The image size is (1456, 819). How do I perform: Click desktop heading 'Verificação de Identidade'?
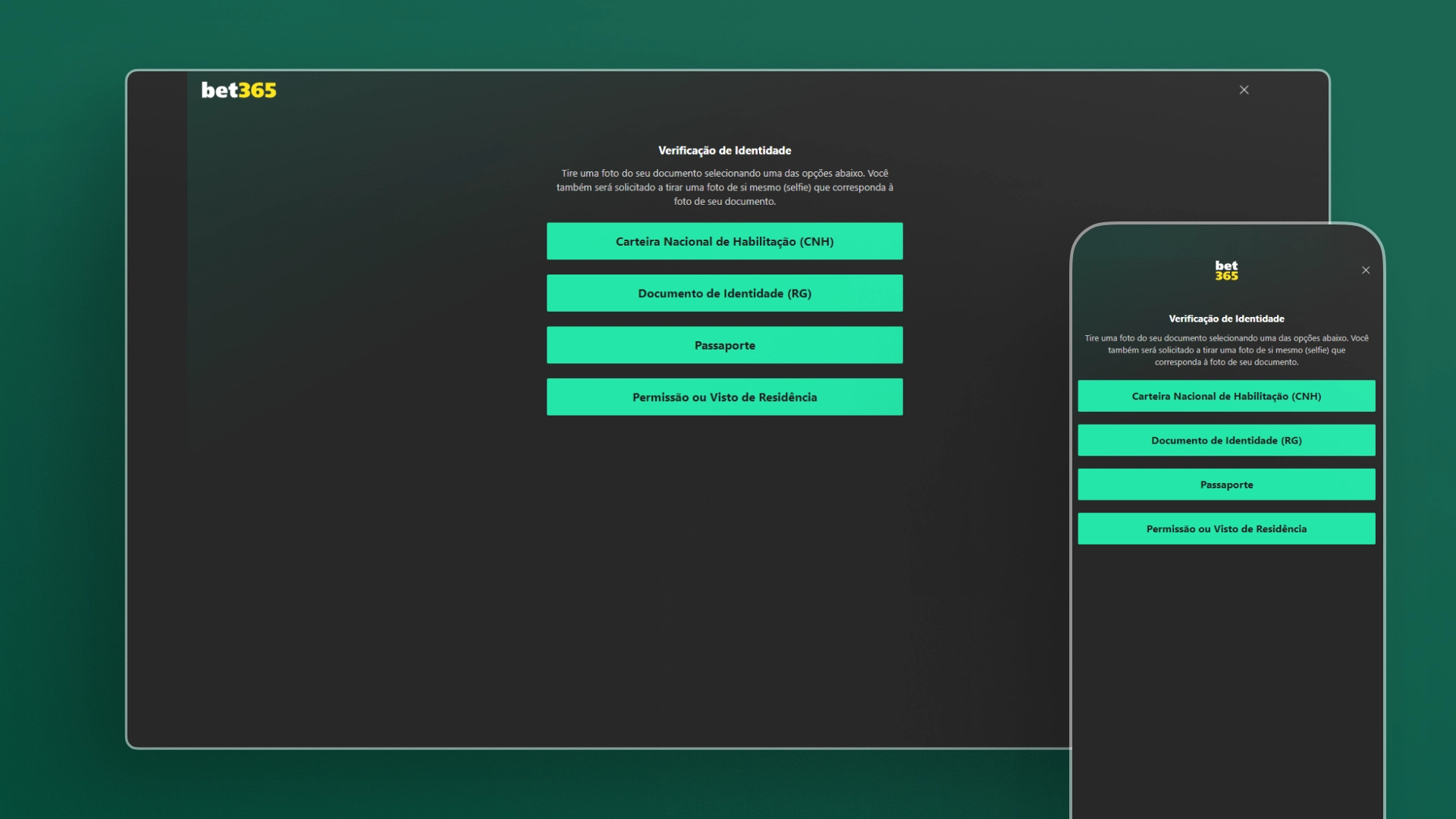pyautogui.click(x=724, y=150)
